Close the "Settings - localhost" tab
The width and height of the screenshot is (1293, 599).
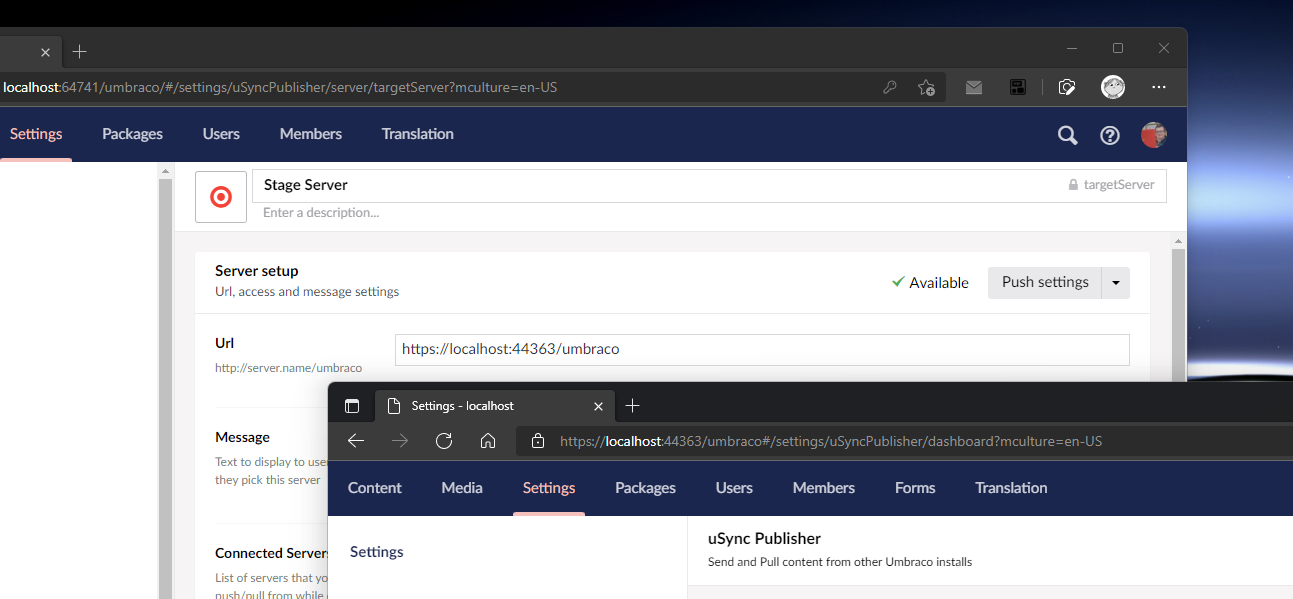click(599, 406)
